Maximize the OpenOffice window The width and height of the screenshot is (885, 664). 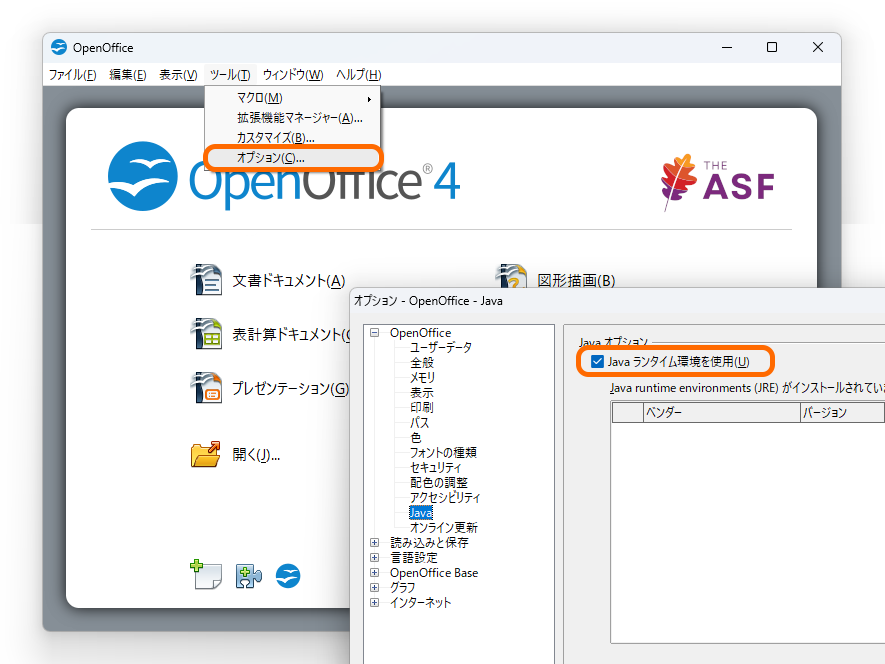[x=772, y=47]
